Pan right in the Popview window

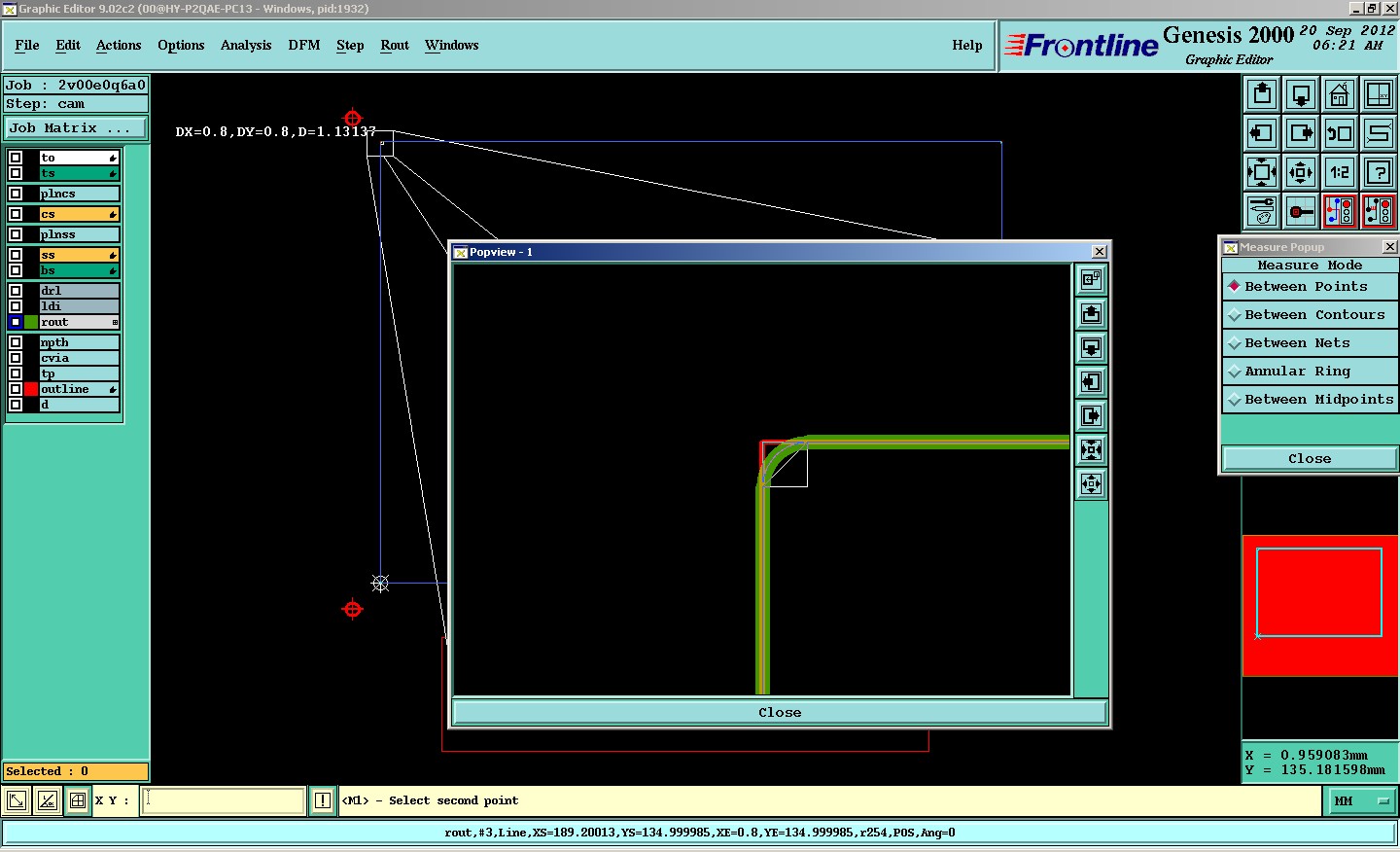click(x=1092, y=416)
